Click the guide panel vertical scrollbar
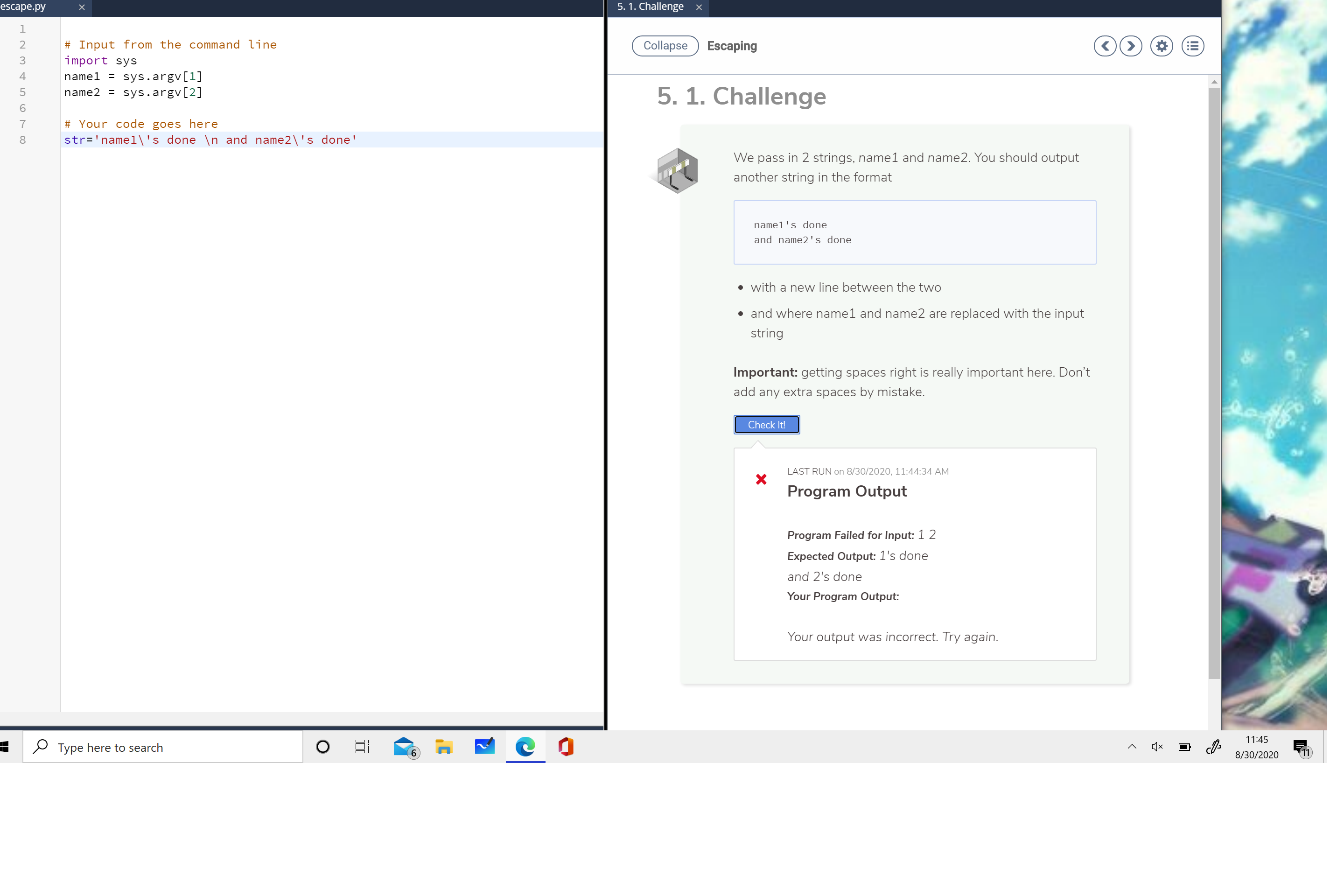The width and height of the screenshot is (1344, 896). pyautogui.click(x=1214, y=377)
